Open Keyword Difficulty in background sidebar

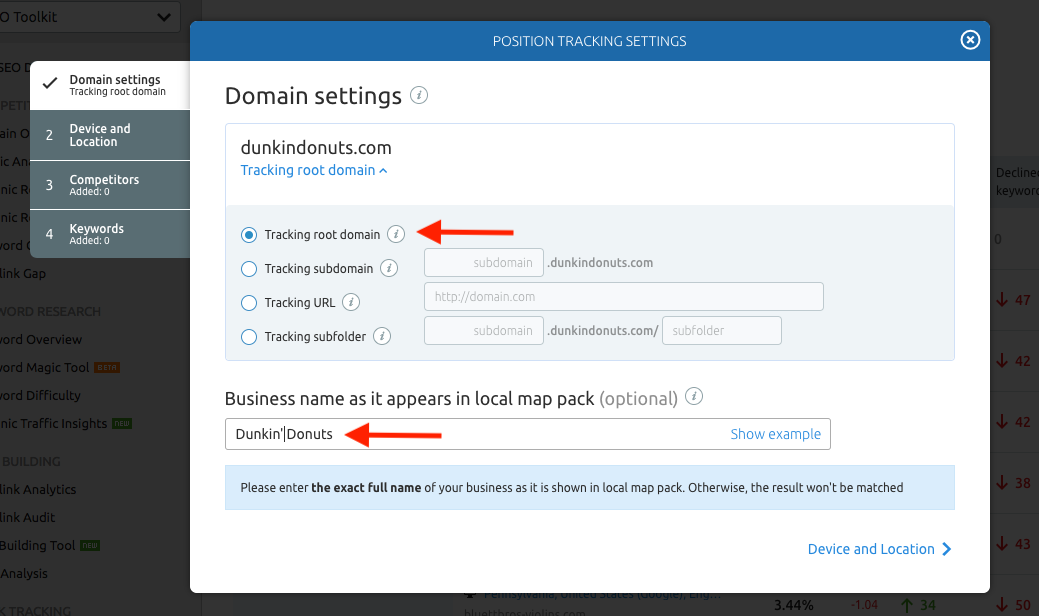coord(40,395)
